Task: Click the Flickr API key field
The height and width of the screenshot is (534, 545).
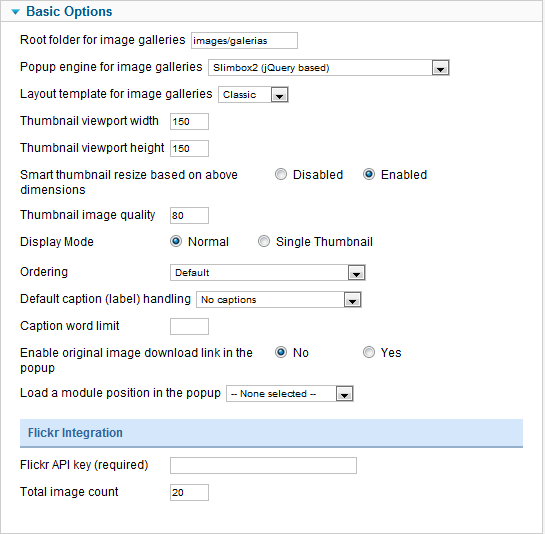Action: click(x=263, y=466)
